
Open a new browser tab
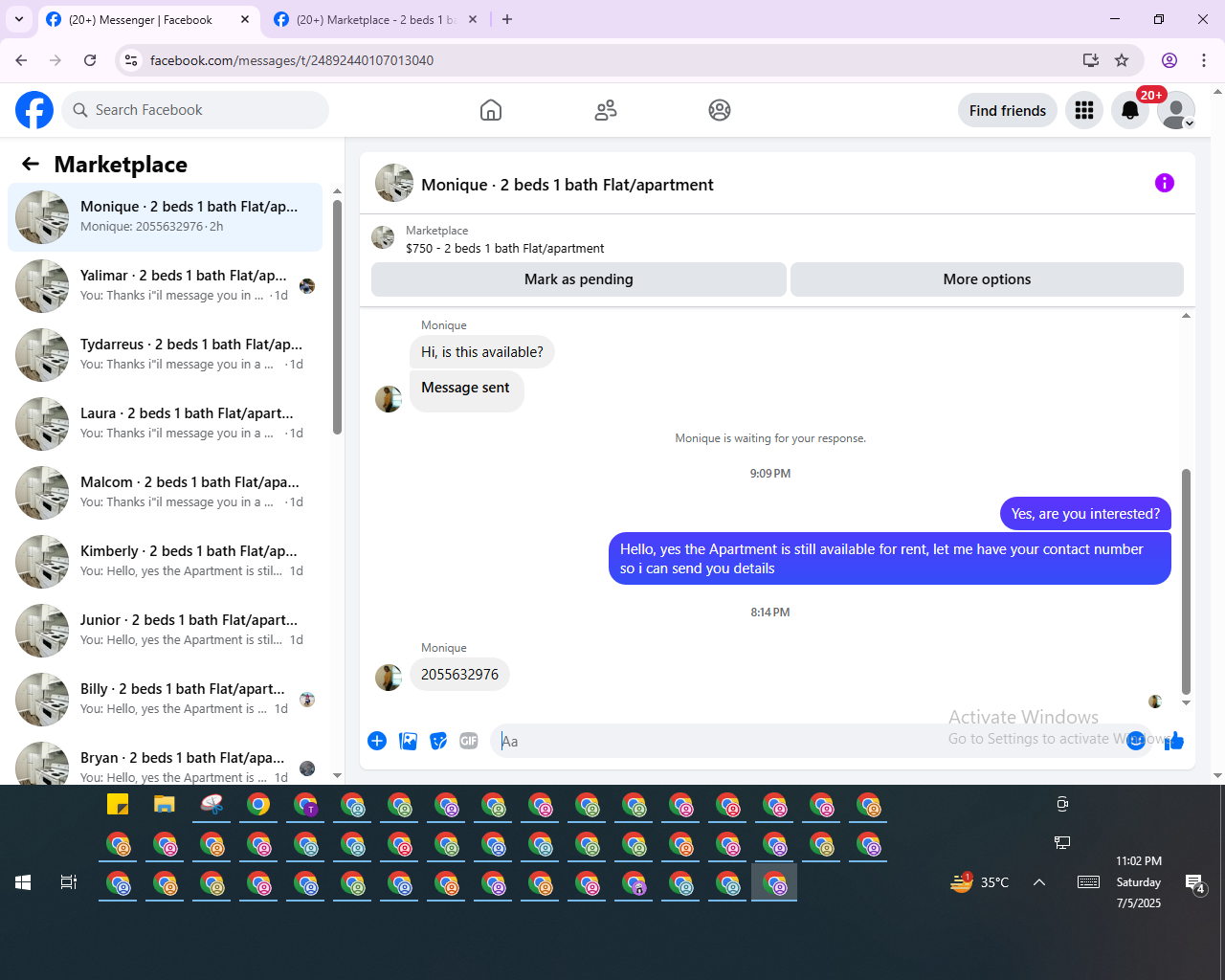[x=507, y=19]
